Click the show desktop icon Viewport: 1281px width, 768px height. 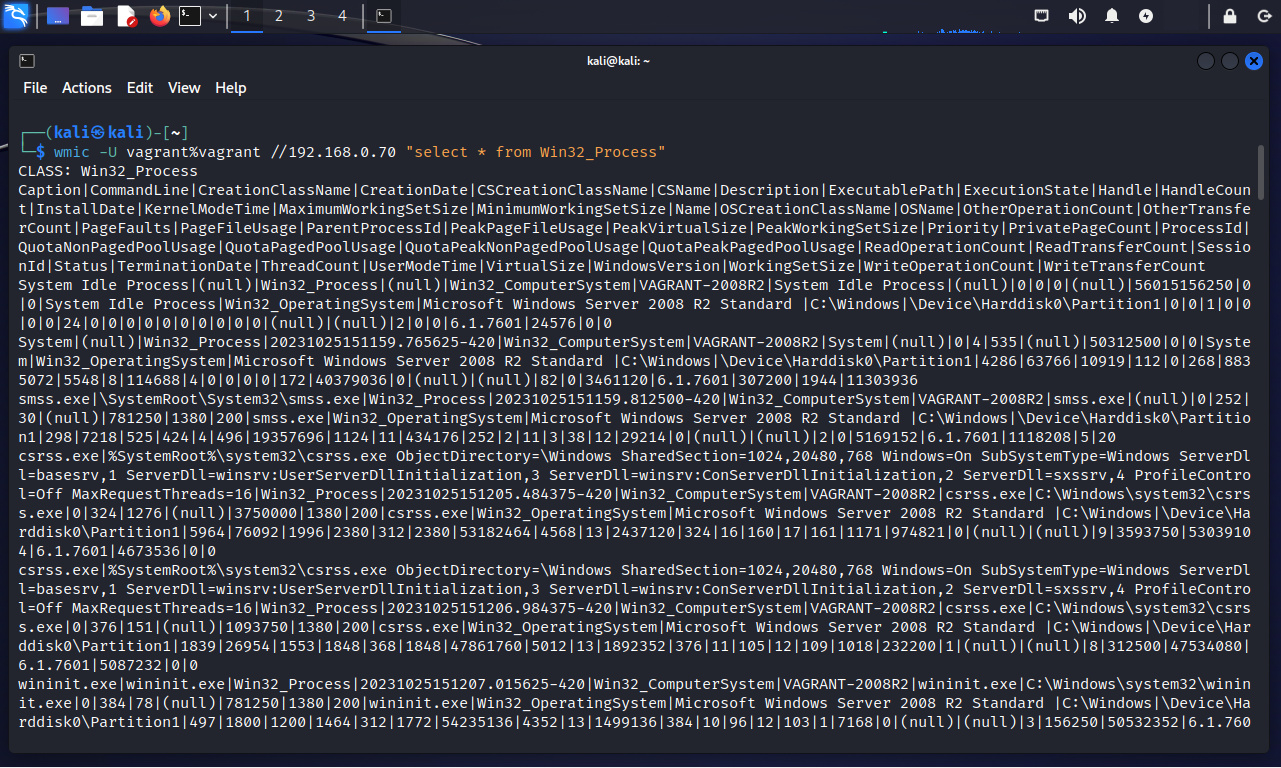click(58, 16)
